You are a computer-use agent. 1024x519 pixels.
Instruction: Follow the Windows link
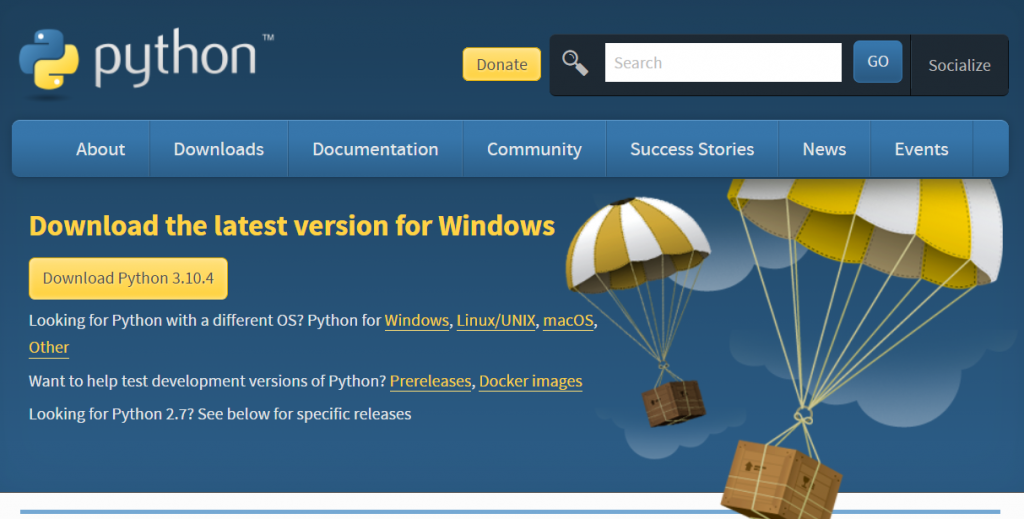(x=417, y=321)
